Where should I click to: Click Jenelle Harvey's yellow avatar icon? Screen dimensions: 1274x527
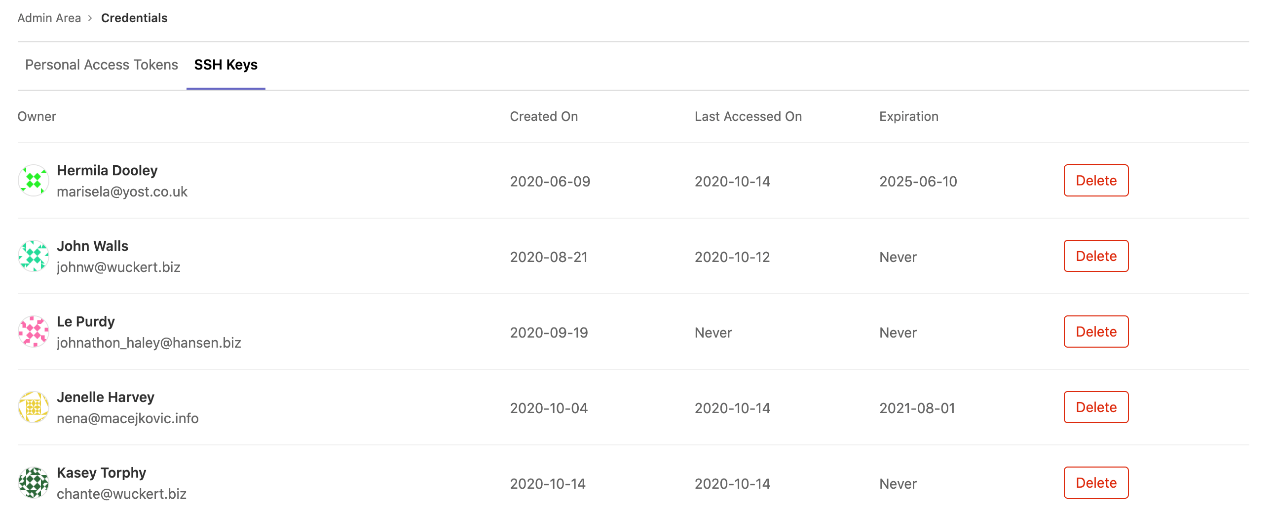coord(34,407)
